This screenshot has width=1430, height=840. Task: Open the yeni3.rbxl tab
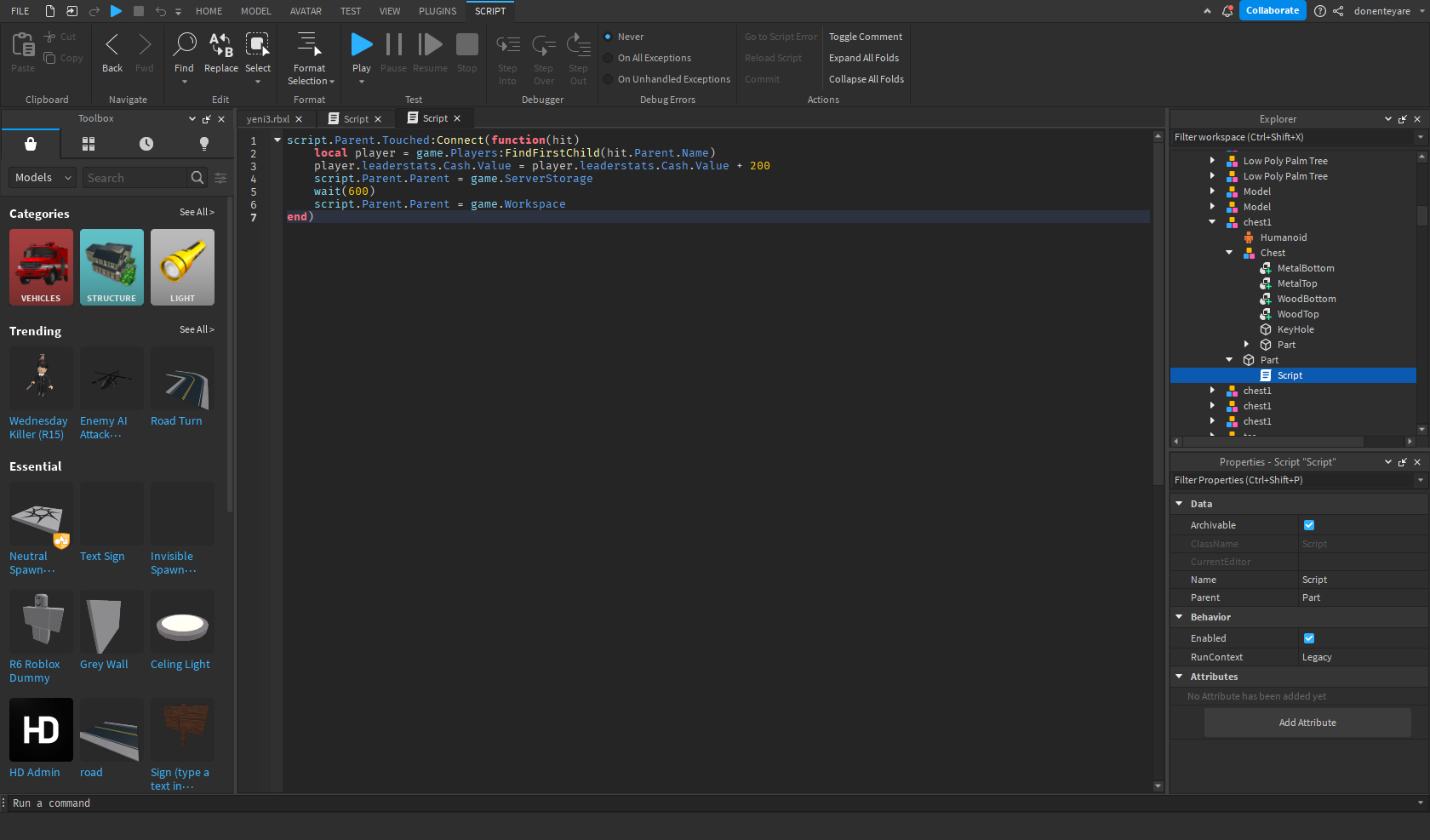268,118
